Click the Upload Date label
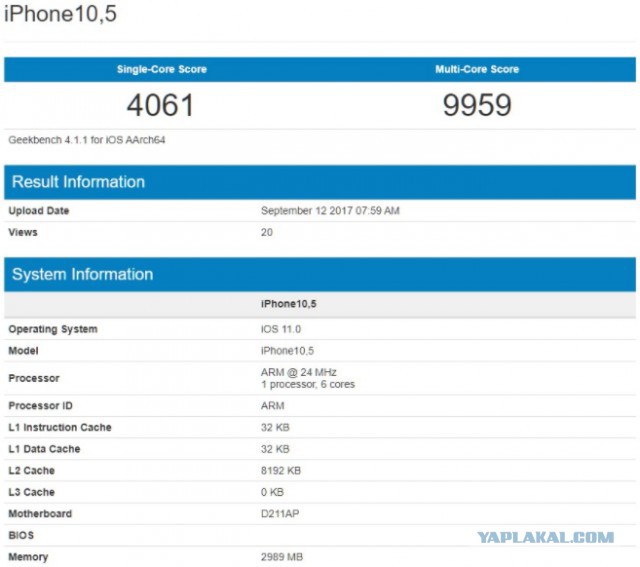Image resolution: width=640 pixels, height=567 pixels. (39, 211)
